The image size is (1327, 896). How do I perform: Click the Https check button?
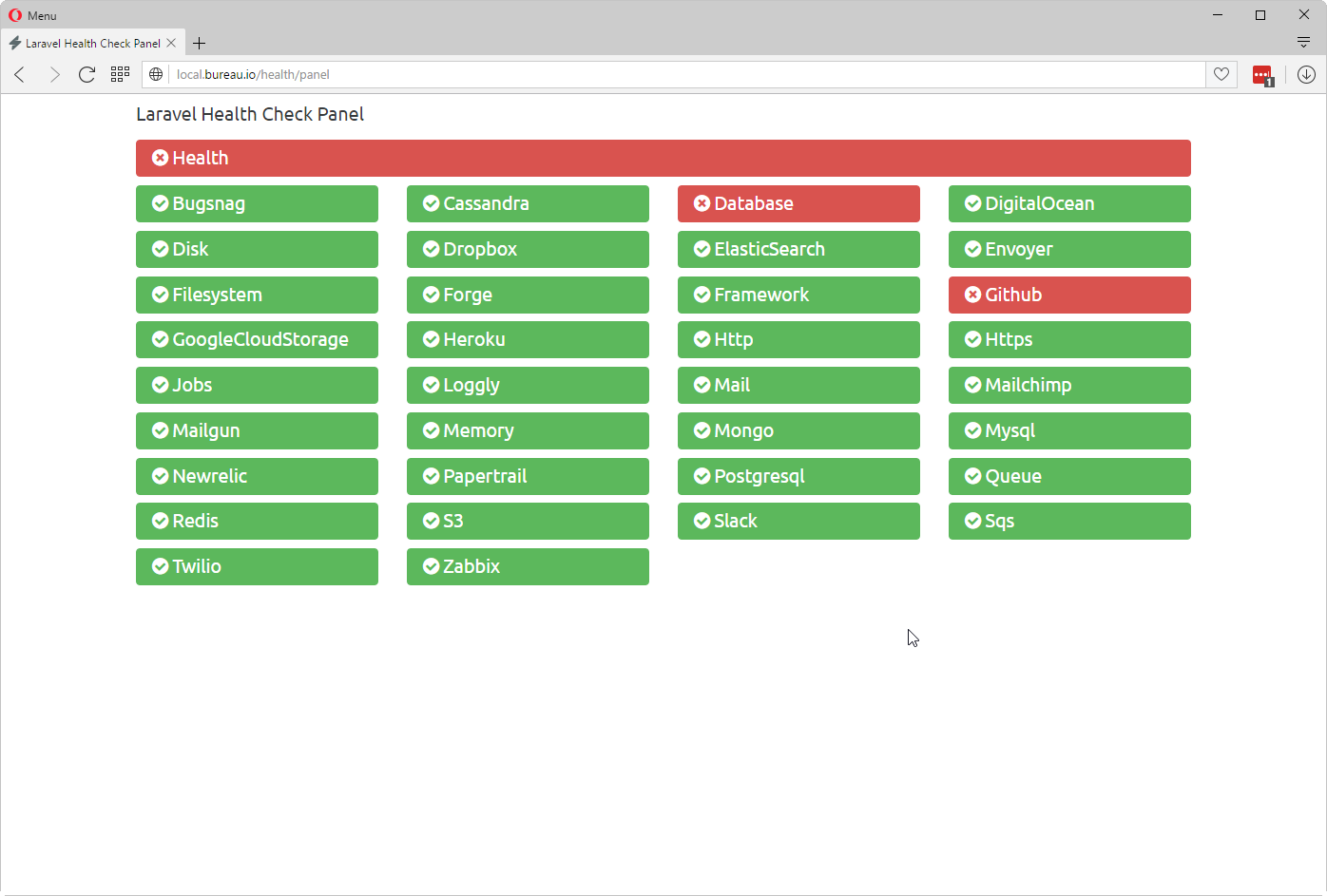[x=1069, y=339]
